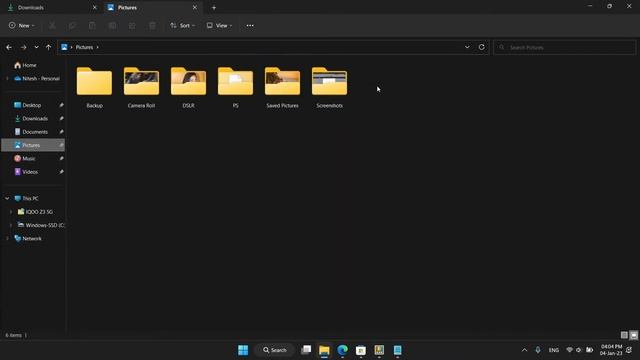
Task: Refresh the Pictures folder view
Action: point(482,47)
